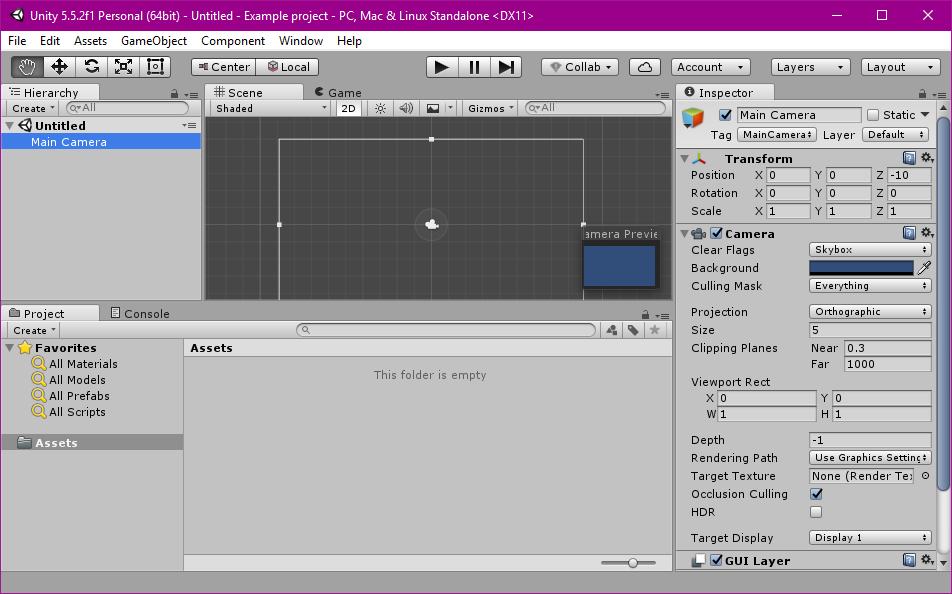
Task: Enable the HDR checkbox
Action: coord(817,512)
